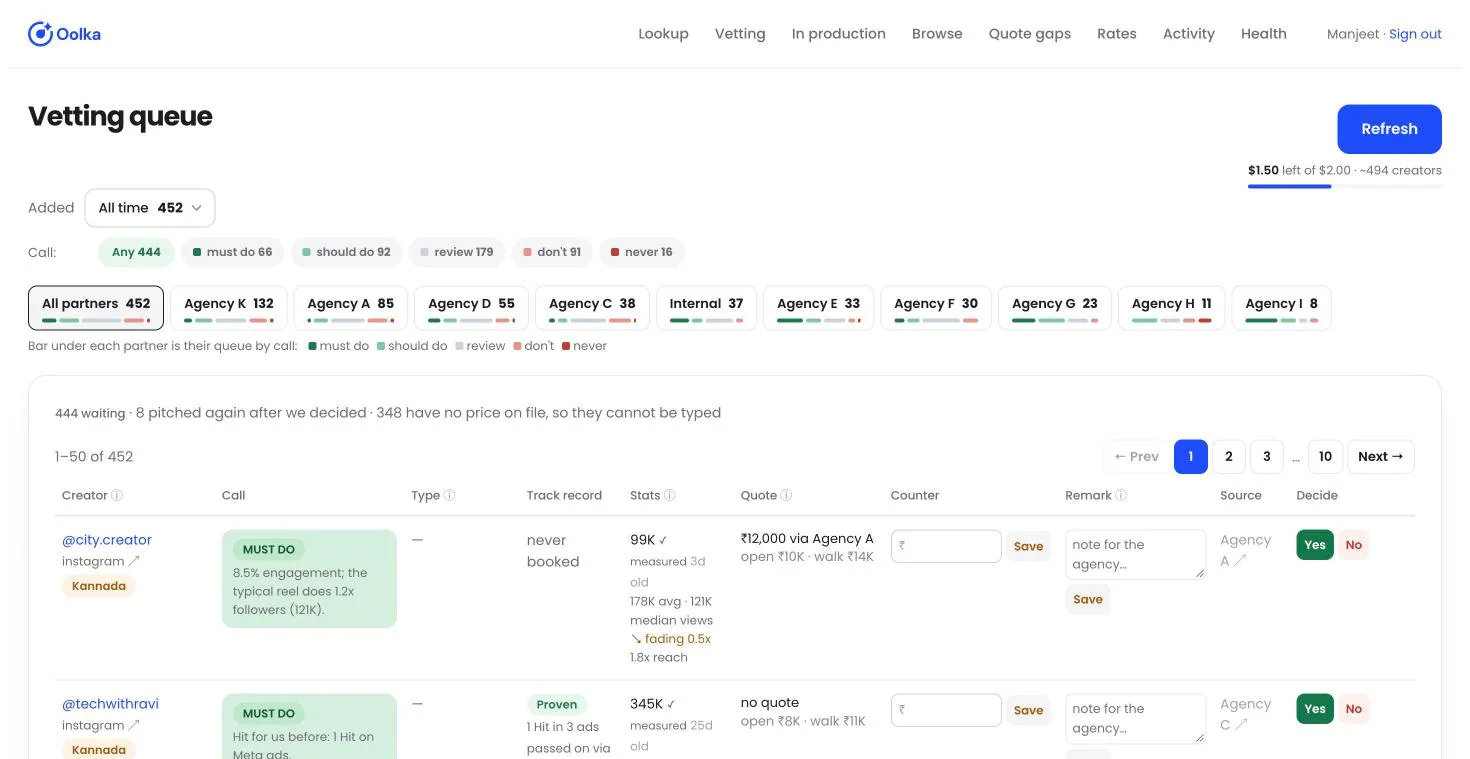The height and width of the screenshot is (759, 1470).
Task: Open the Added 'All time 452' dropdown
Action: click(x=150, y=208)
